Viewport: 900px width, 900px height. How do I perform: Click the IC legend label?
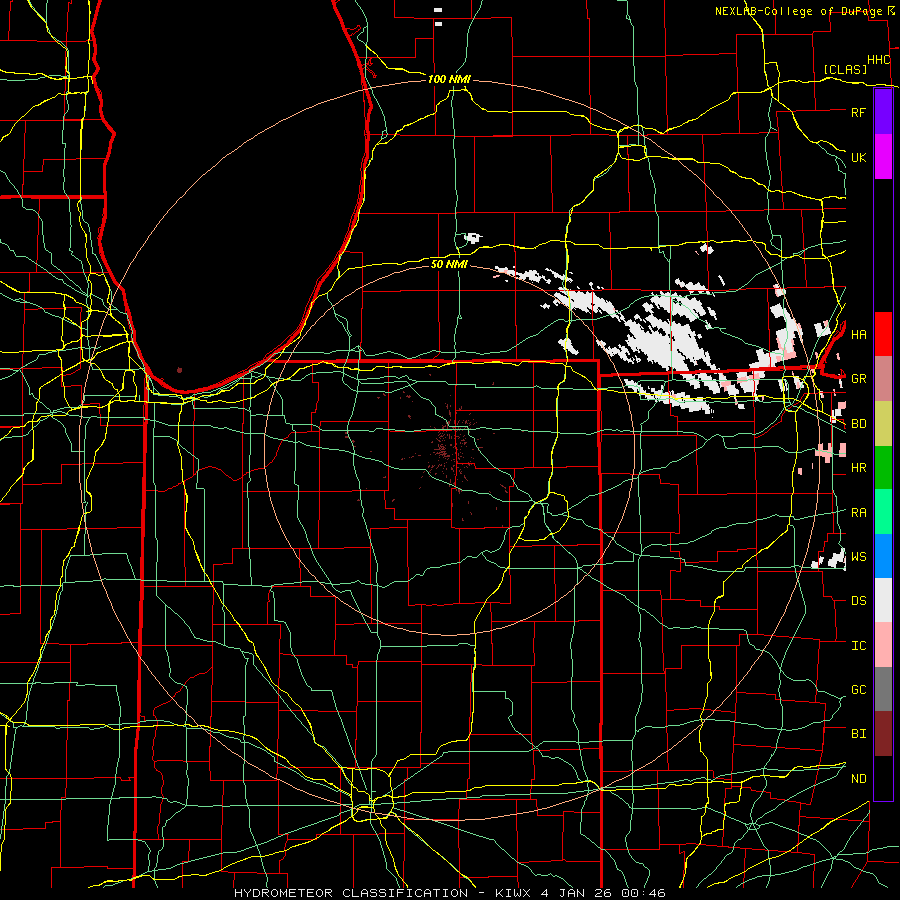tap(858, 646)
